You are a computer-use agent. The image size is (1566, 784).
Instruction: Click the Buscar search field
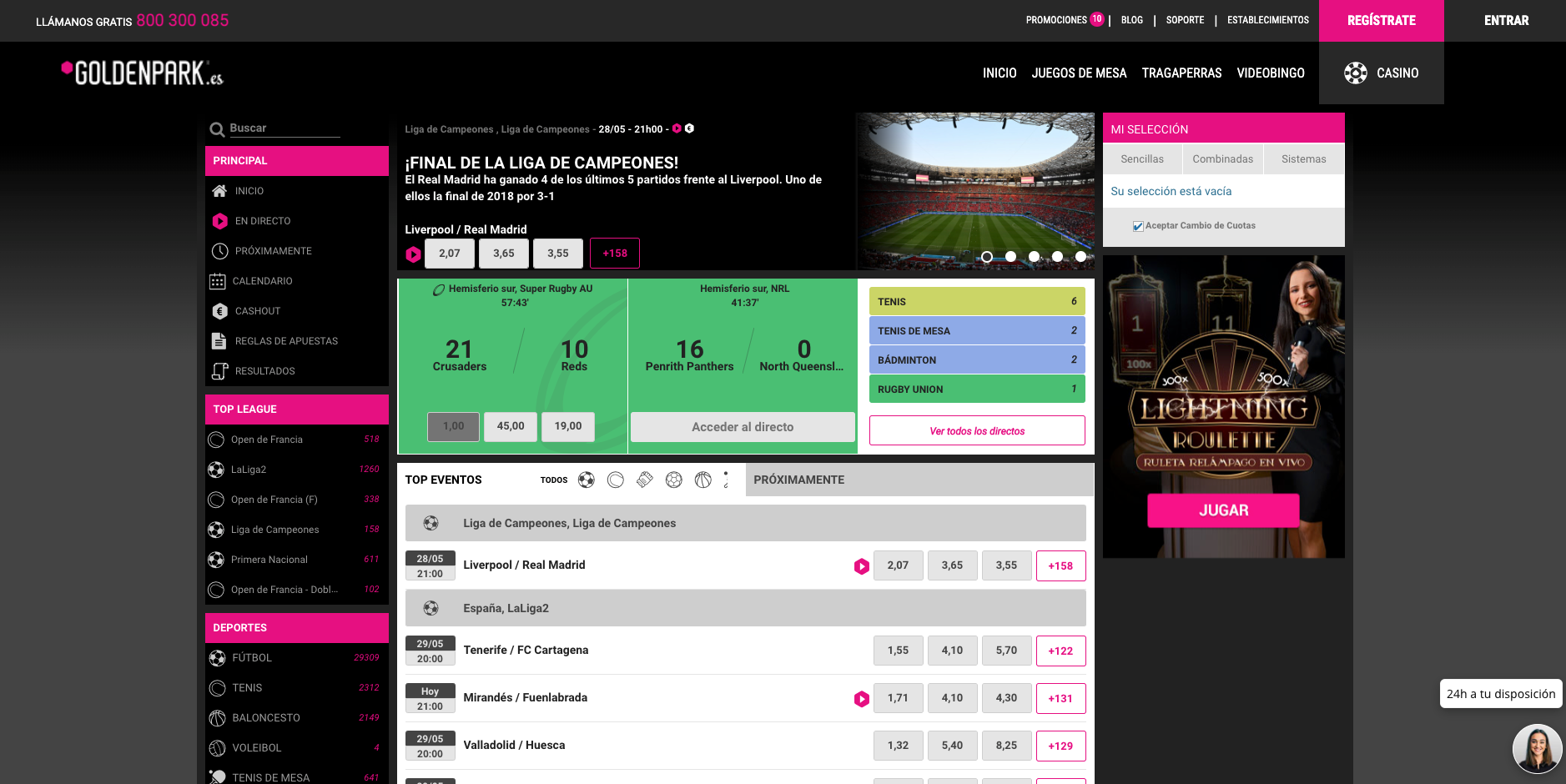284,128
